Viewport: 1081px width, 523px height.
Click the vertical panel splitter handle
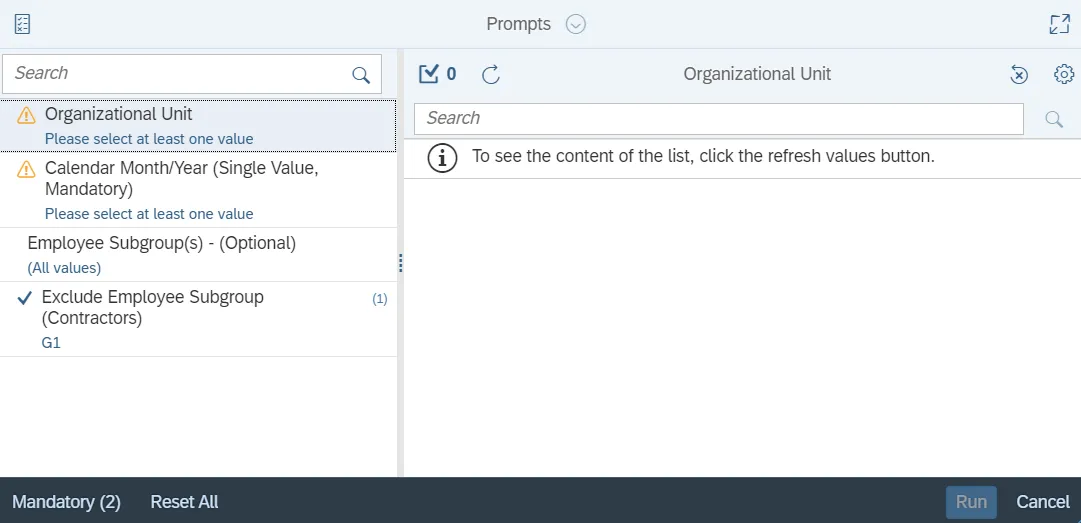400,262
